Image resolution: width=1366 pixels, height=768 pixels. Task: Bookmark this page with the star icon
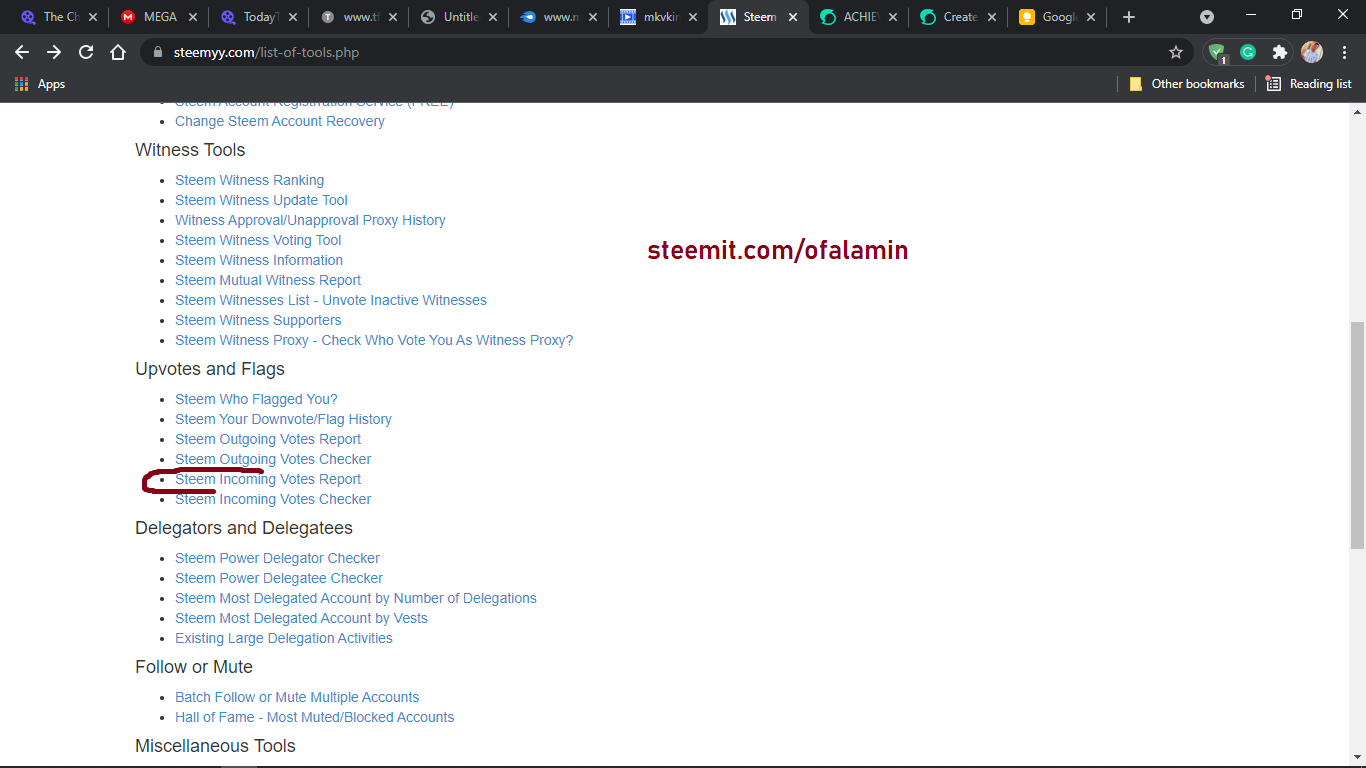click(1176, 52)
